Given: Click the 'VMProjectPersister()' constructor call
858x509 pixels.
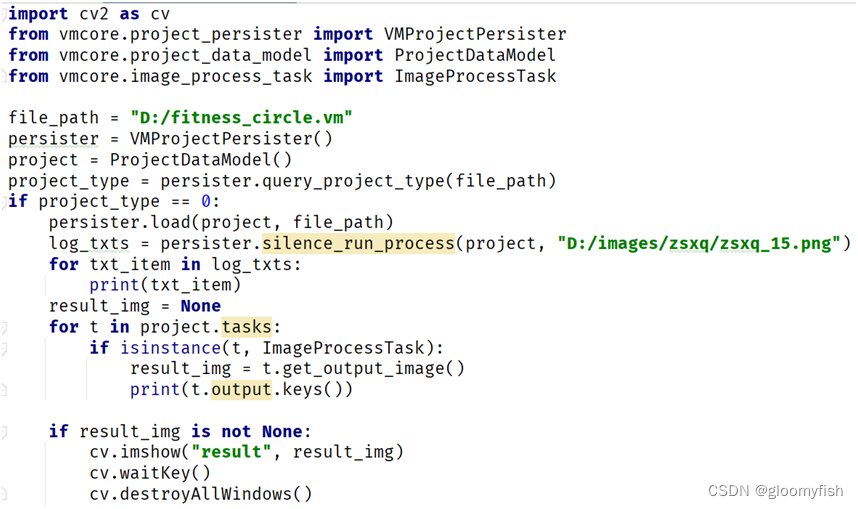Looking at the screenshot, I should 231,138.
